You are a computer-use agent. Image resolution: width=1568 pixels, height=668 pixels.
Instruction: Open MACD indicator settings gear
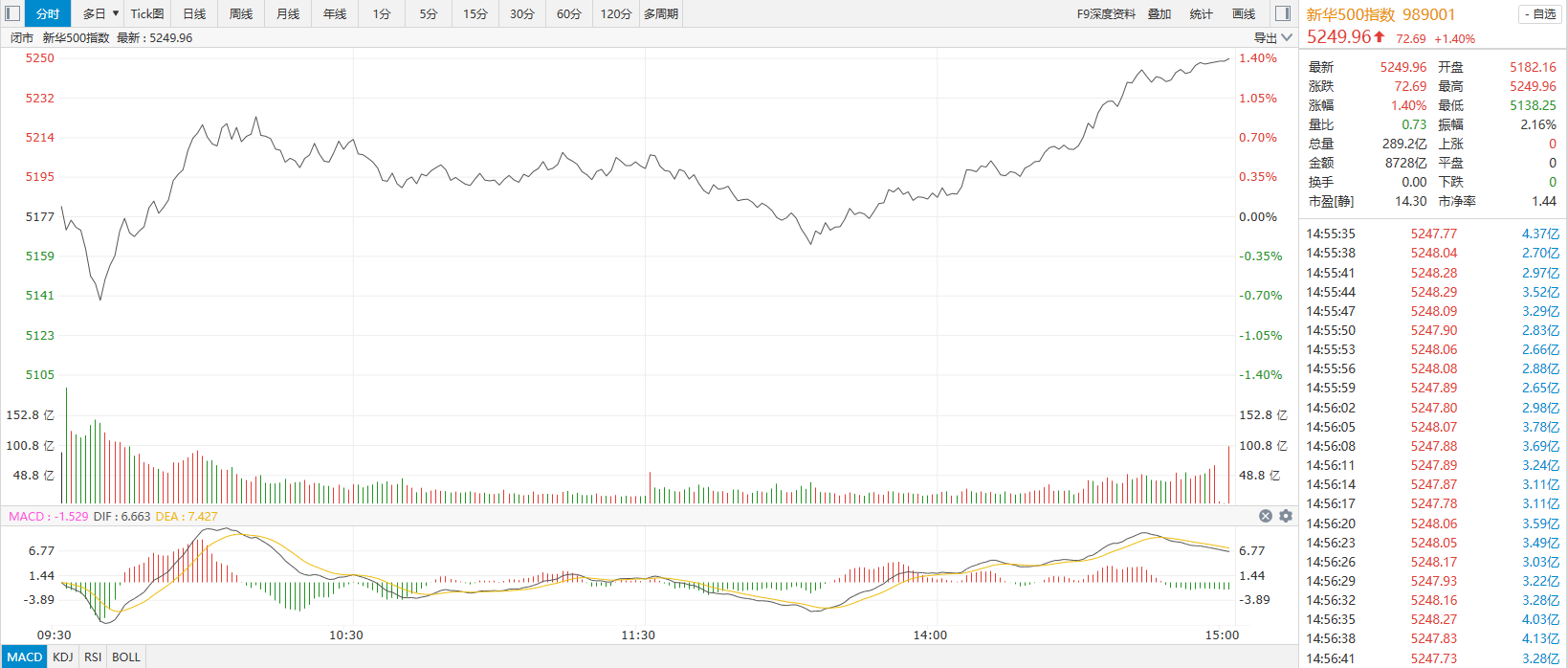[x=1286, y=516]
